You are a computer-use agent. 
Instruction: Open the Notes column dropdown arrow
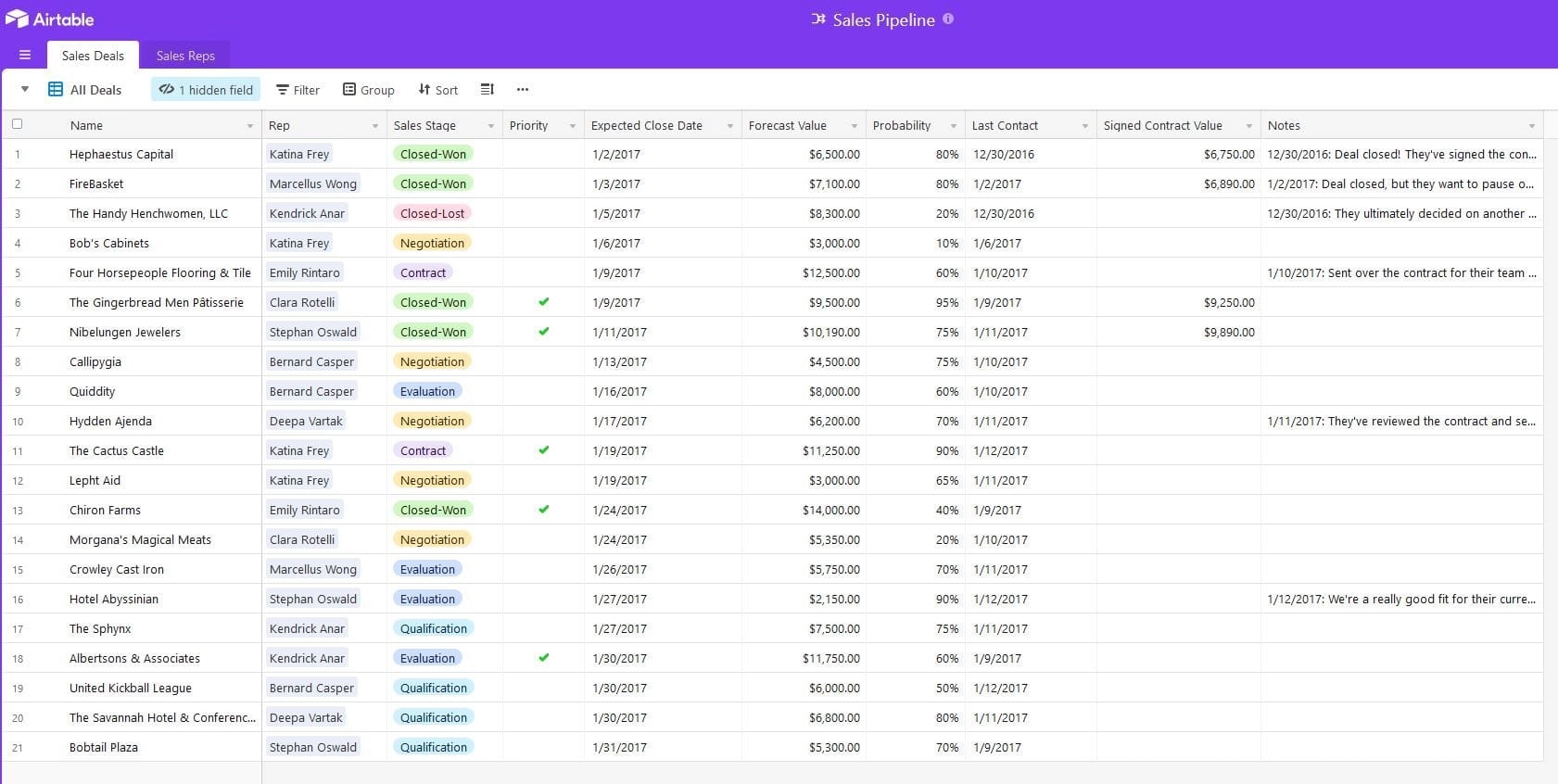point(1532,126)
